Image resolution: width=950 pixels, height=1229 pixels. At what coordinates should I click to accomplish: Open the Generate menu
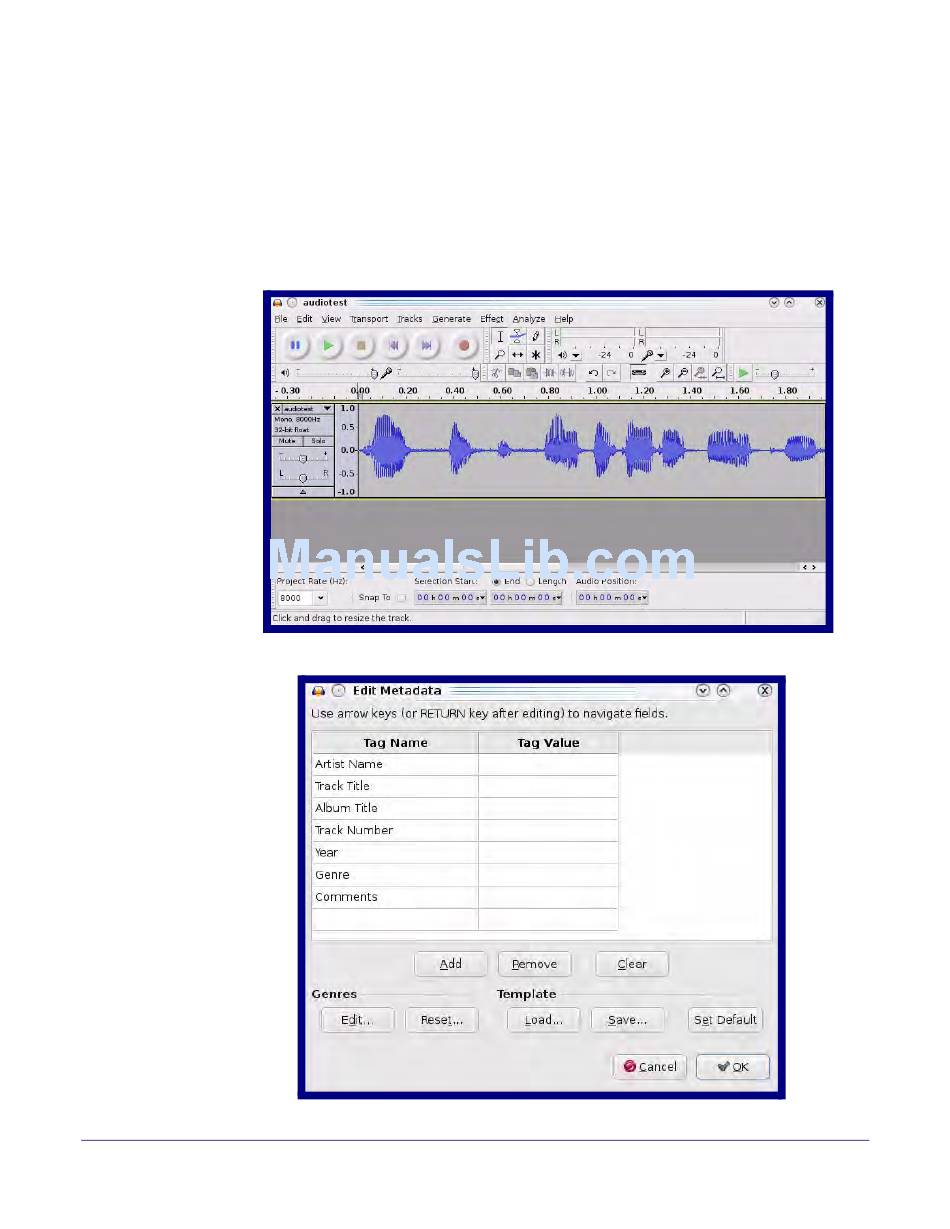[x=451, y=319]
